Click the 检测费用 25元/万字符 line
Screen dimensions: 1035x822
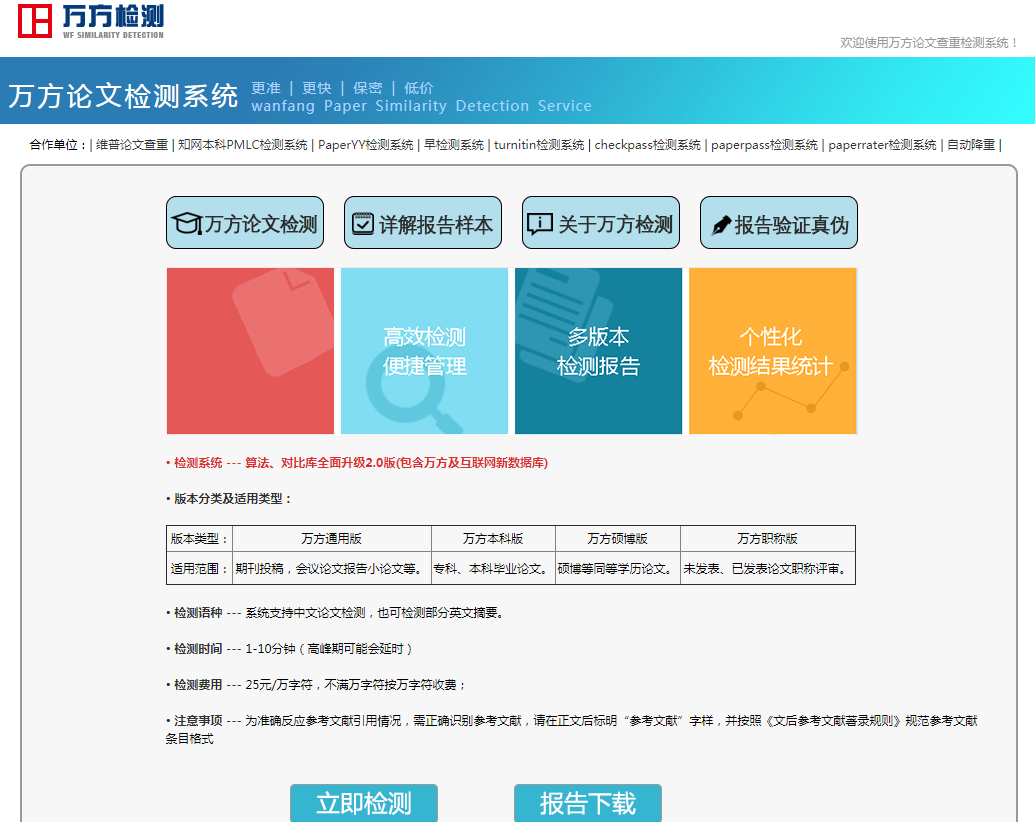coord(316,685)
